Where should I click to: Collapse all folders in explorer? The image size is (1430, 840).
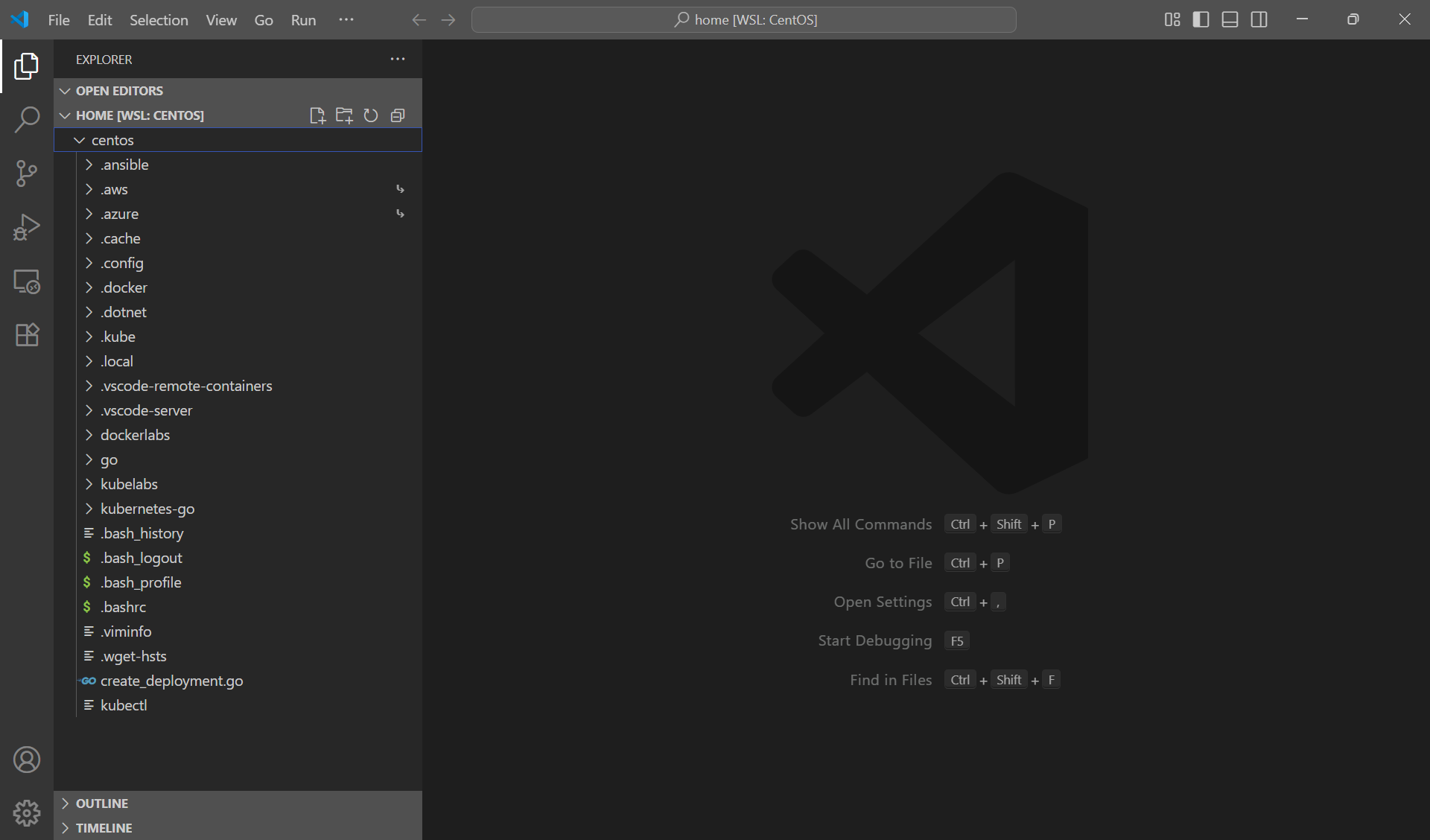click(398, 115)
